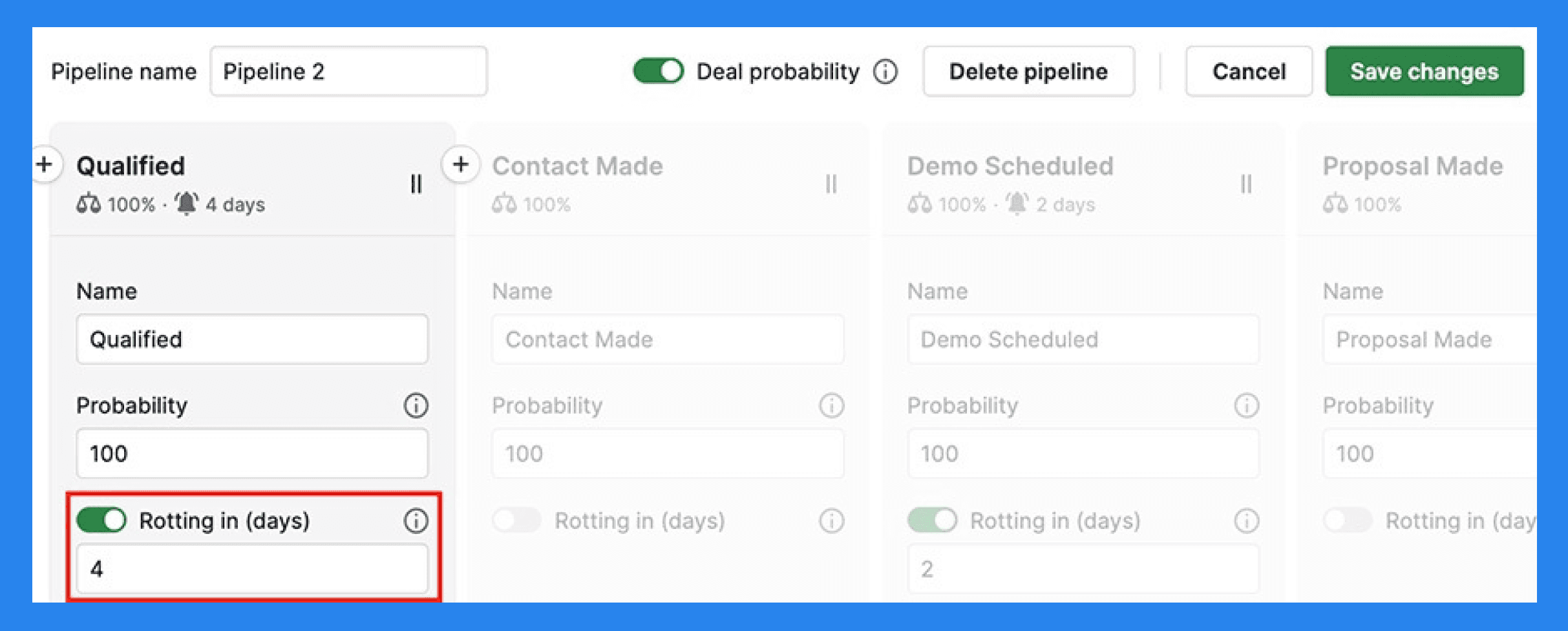Viewport: 1568px width, 631px height.
Task: Click the '4 days' text under Qualified
Action: point(235,205)
